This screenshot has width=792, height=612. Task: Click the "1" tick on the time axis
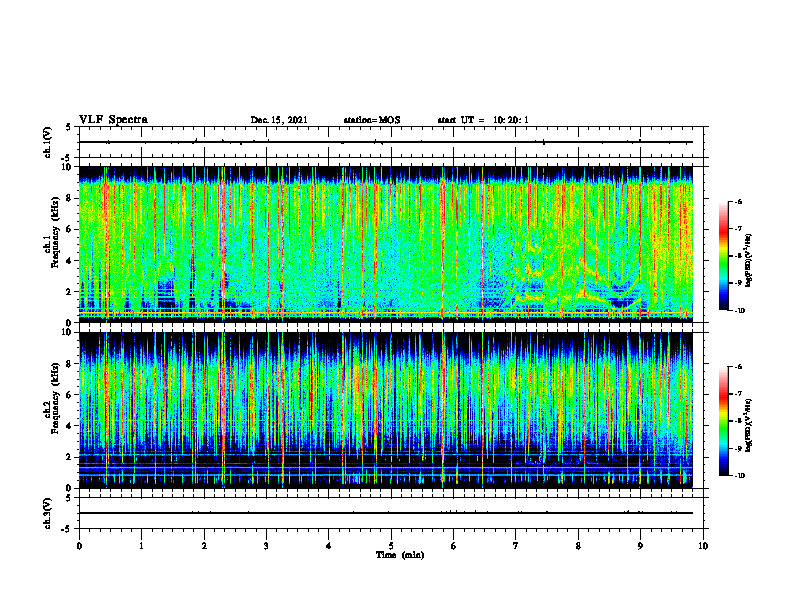tap(141, 546)
